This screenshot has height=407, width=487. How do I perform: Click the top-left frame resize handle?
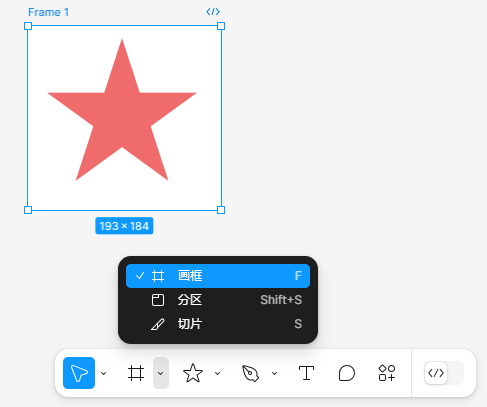tap(28, 26)
